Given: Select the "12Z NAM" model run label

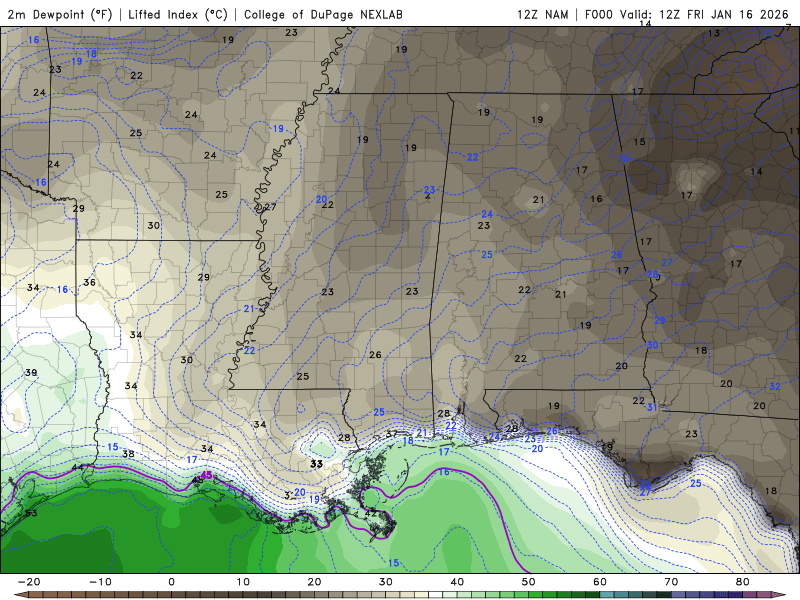Looking at the screenshot, I should click(x=542, y=15).
